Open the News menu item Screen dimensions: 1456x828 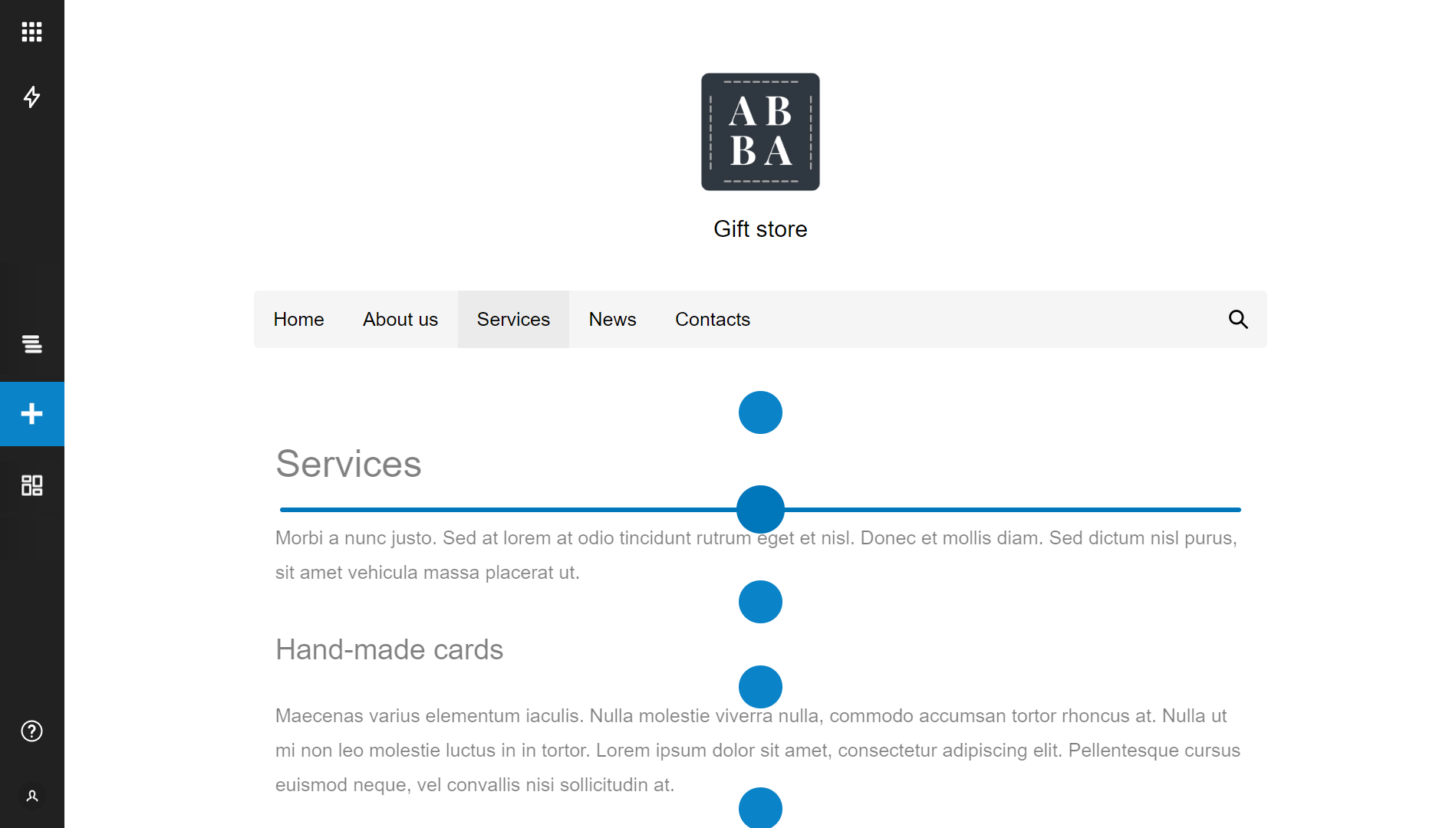coord(612,319)
